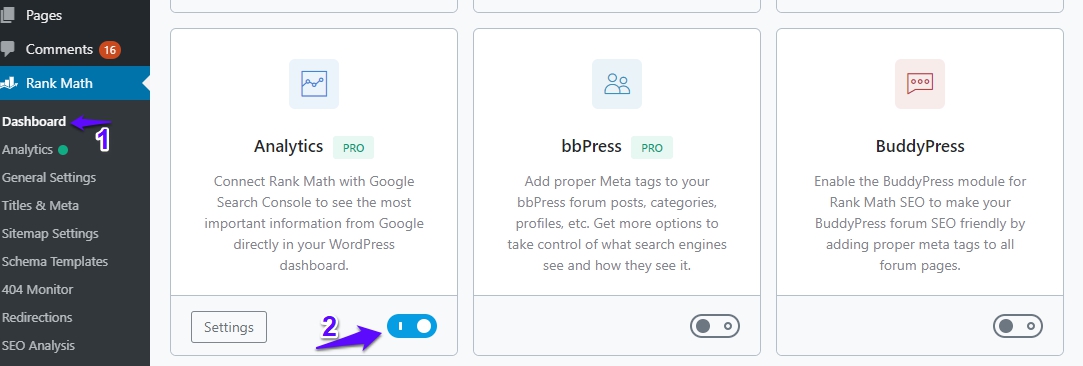Image resolution: width=1083 pixels, height=366 pixels.
Task: Click the bbPress users icon
Action: click(617, 84)
